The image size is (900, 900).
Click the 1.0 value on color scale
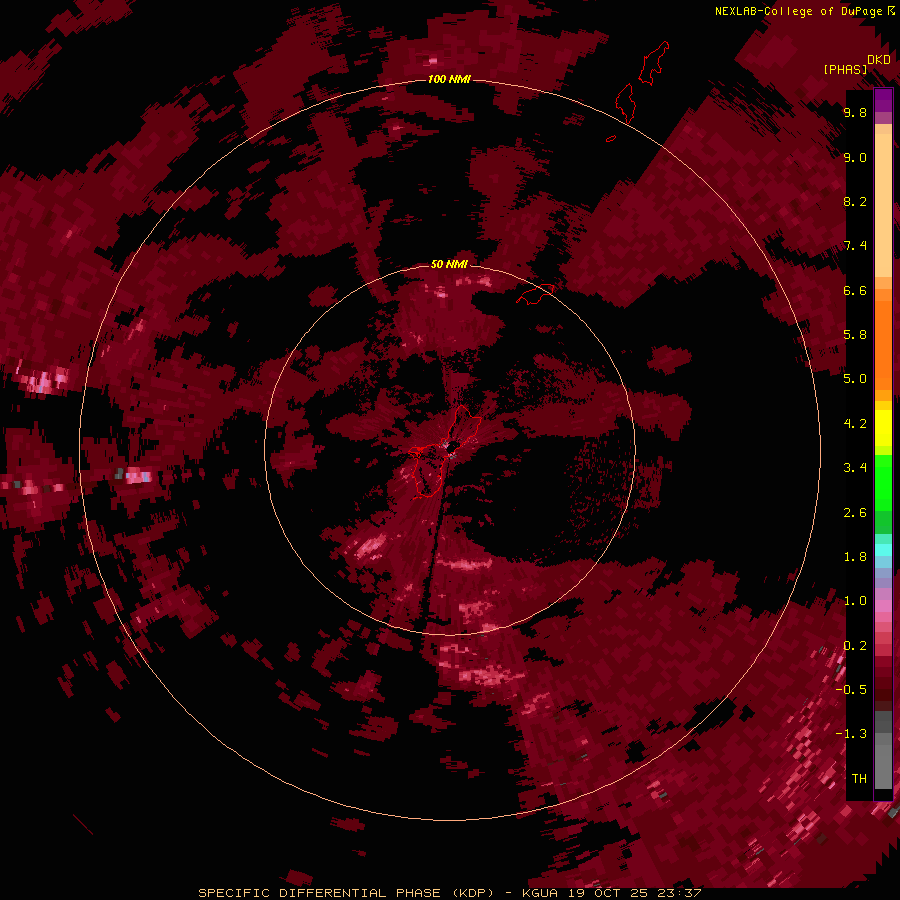pos(855,601)
